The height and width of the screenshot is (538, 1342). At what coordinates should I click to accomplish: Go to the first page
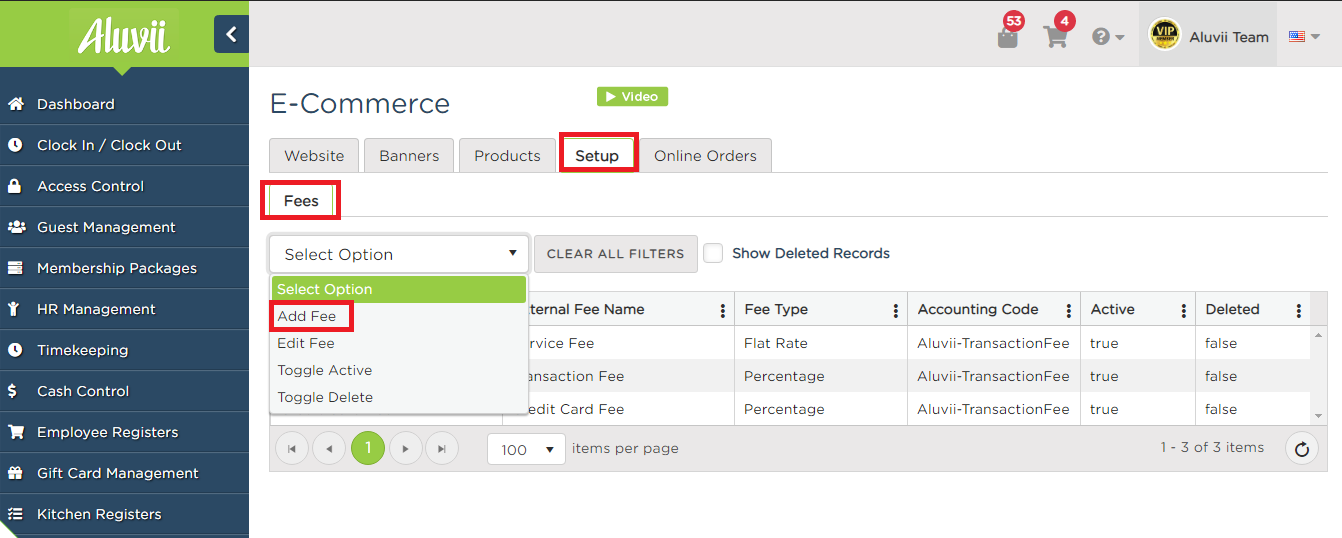click(292, 449)
